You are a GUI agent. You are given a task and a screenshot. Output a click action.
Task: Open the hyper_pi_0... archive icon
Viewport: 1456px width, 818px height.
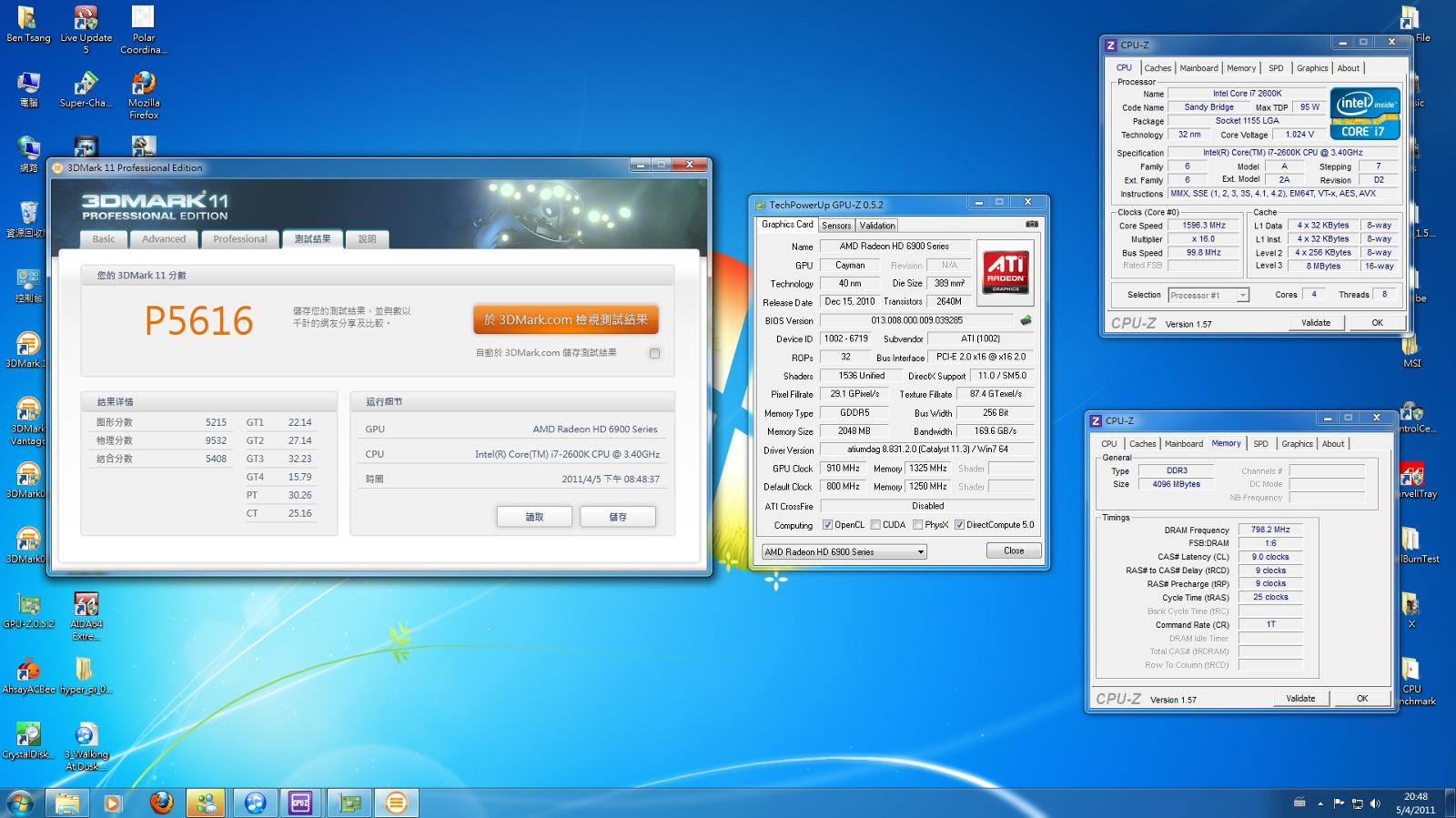(86, 675)
